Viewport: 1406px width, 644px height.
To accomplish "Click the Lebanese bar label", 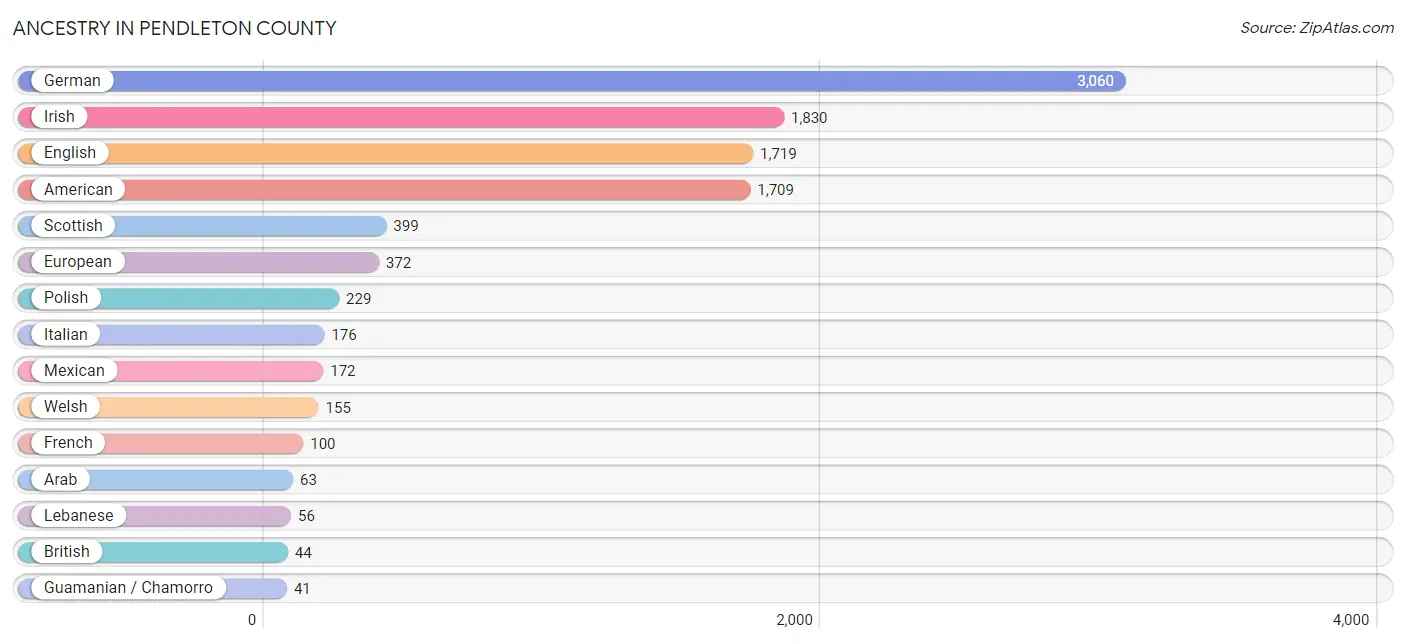I will 79,515.
